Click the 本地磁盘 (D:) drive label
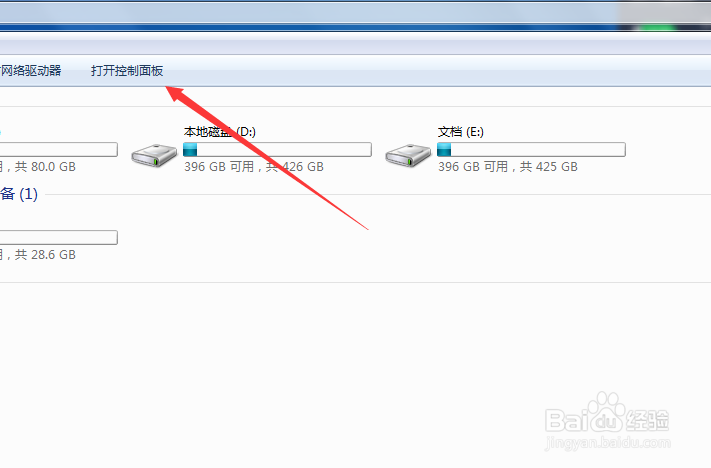This screenshot has height=468, width=711. click(220, 132)
